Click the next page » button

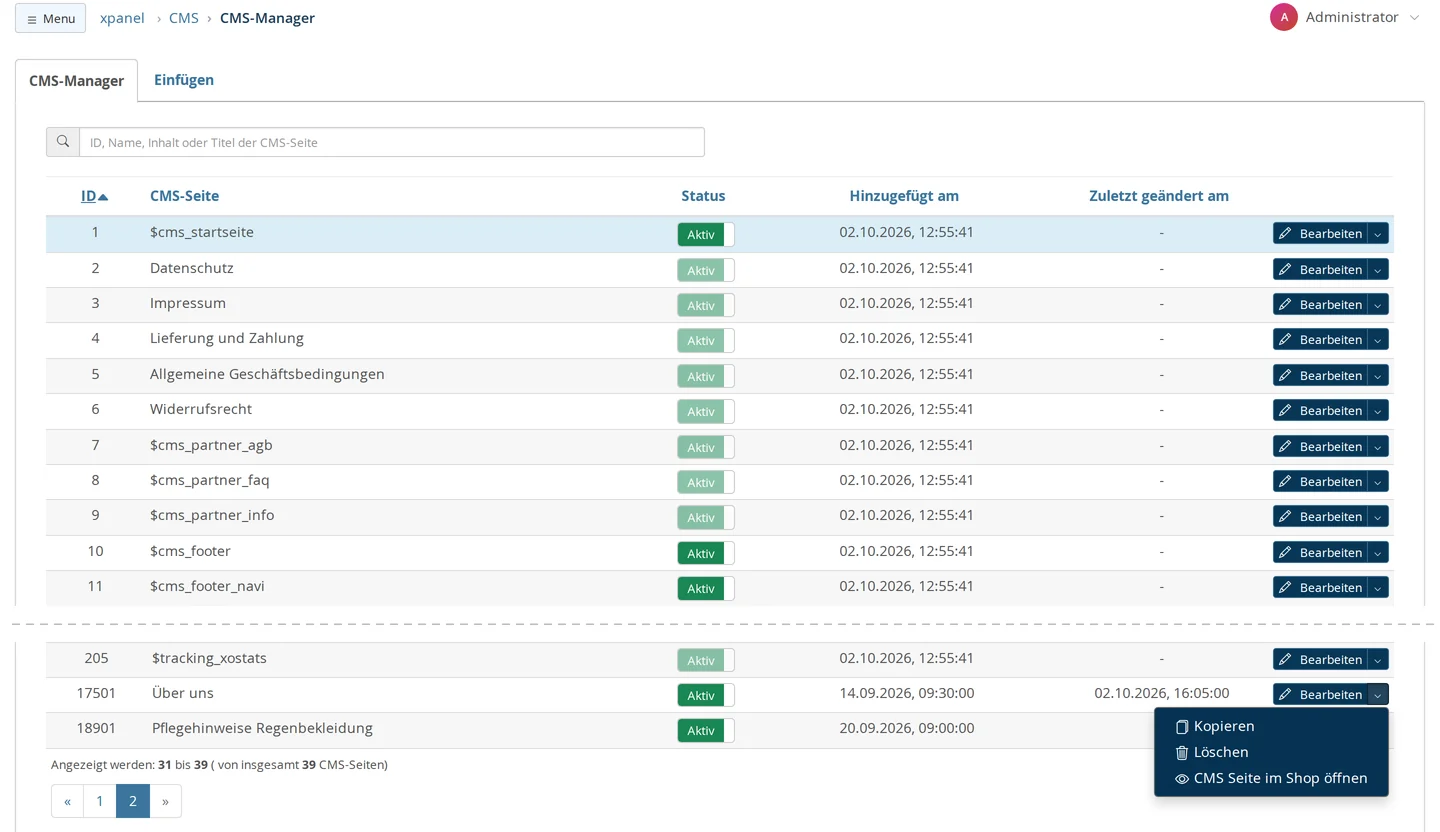(165, 801)
